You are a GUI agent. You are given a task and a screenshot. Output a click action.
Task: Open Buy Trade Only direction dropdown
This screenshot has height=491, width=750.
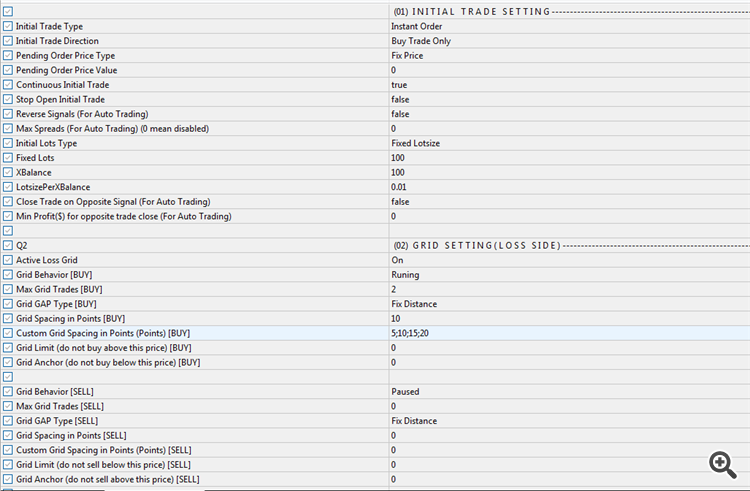pos(421,41)
